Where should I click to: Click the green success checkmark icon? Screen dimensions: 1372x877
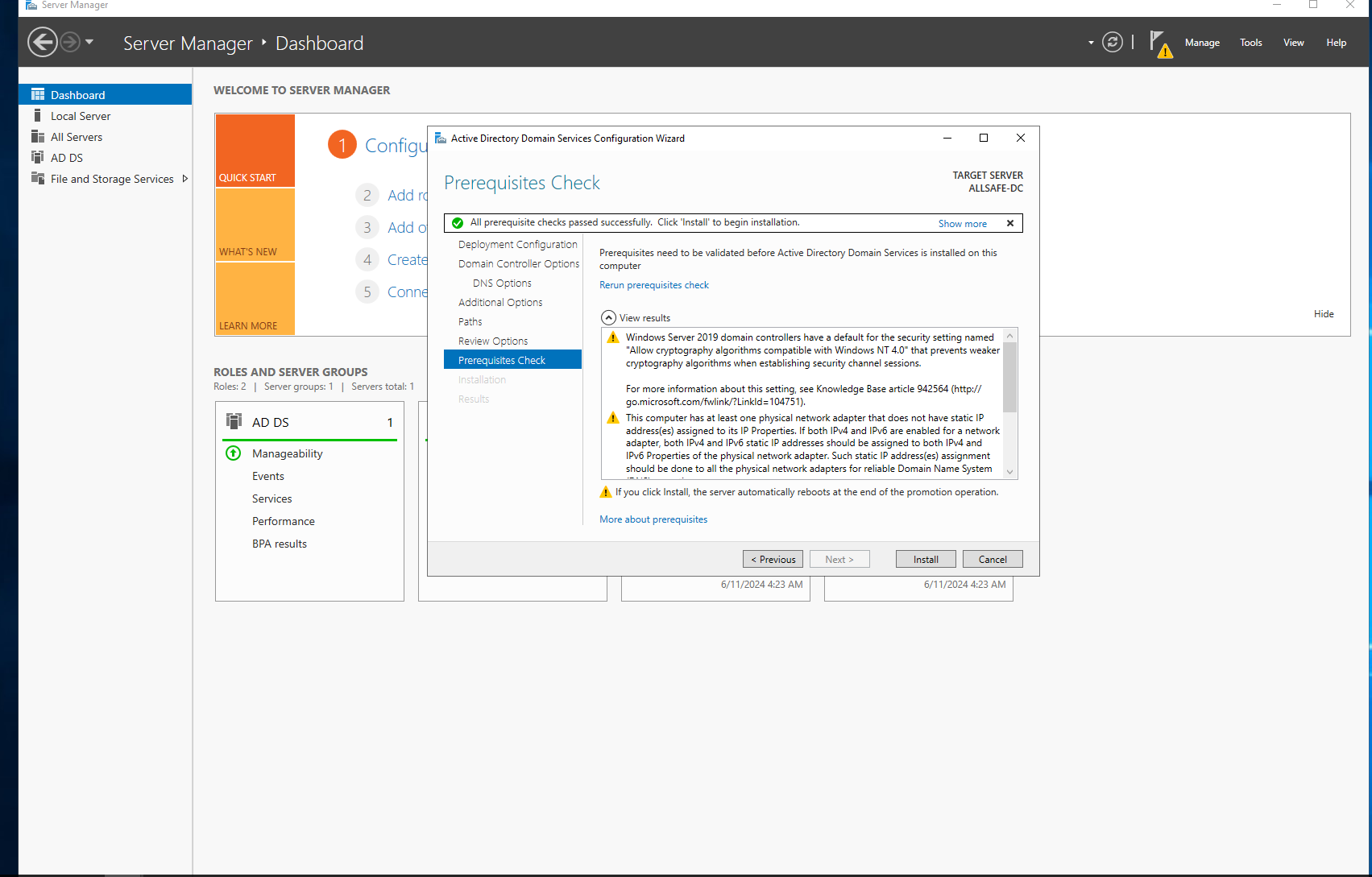(458, 223)
